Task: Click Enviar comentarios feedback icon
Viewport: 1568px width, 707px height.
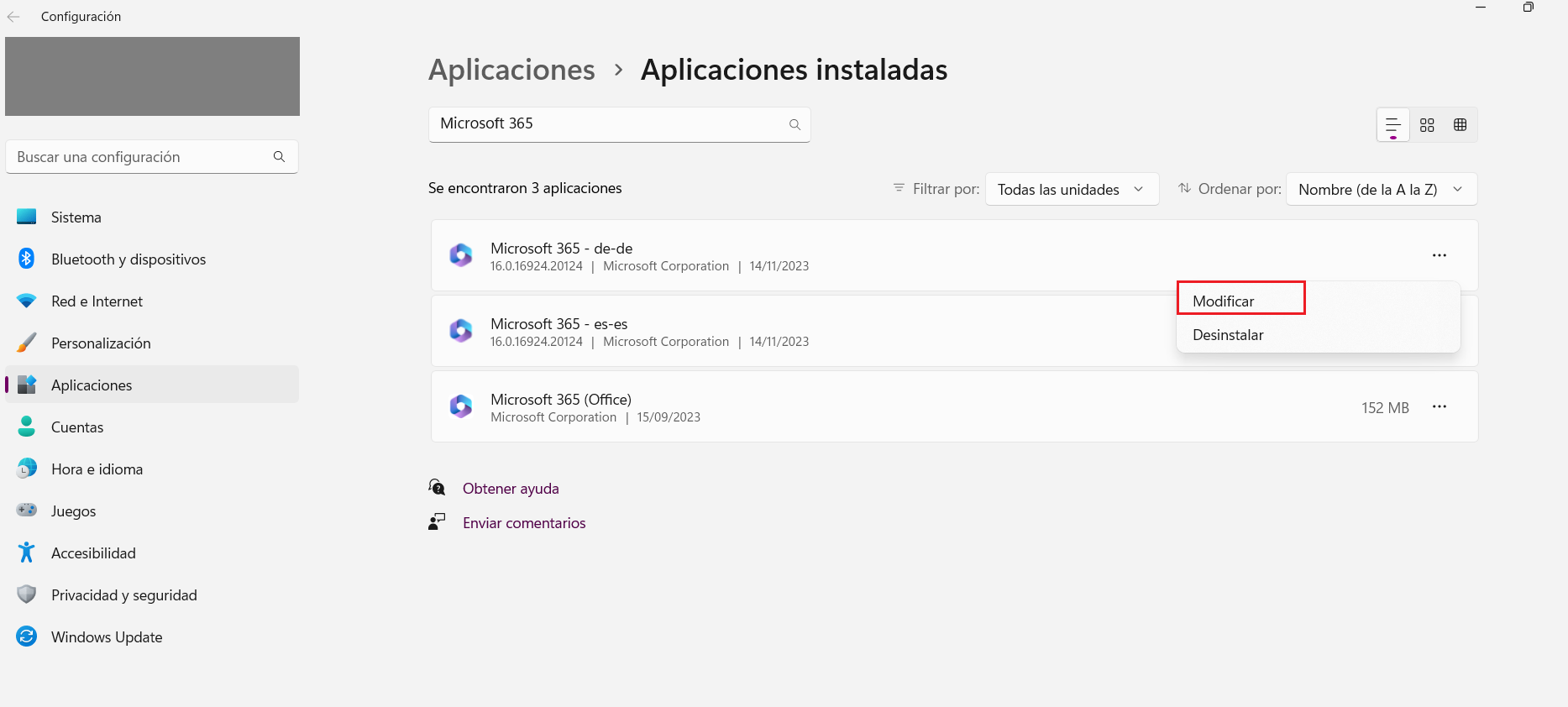Action: (437, 521)
